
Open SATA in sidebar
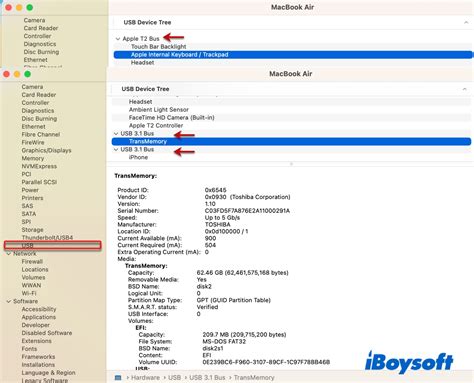29,214
